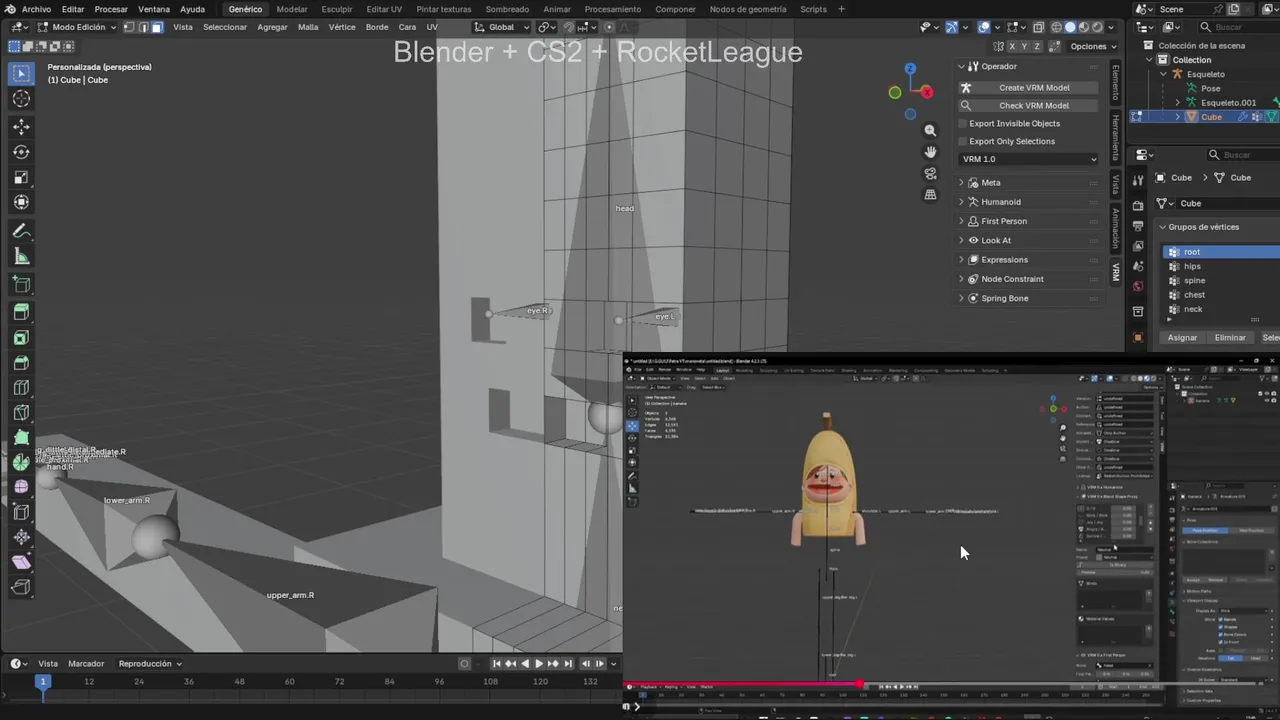Viewport: 1280px width, 720px height.
Task: Select the Loop Cut tool
Action: click(x=21, y=388)
